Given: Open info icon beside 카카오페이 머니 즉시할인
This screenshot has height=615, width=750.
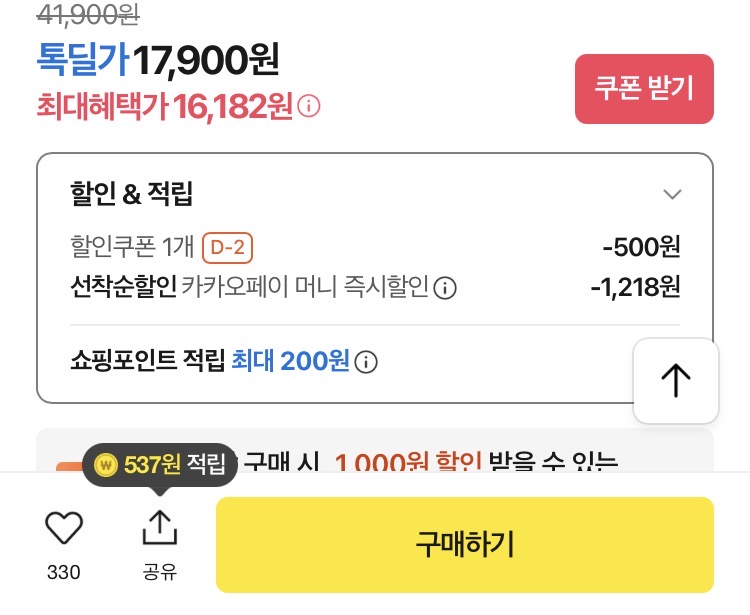Looking at the screenshot, I should [x=446, y=289].
